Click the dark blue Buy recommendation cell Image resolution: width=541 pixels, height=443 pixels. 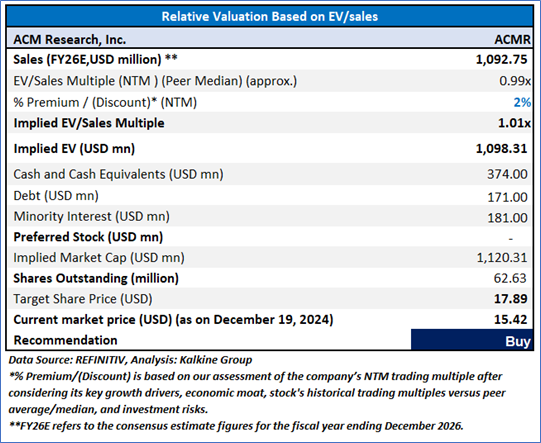coord(472,340)
